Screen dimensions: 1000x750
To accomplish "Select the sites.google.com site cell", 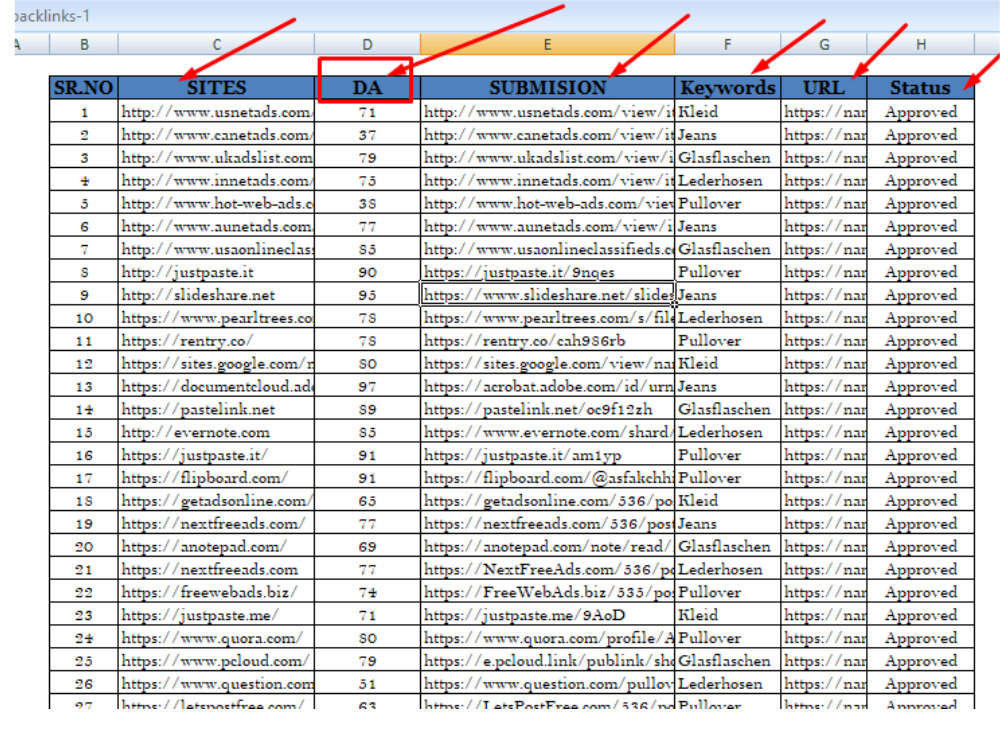I will [216, 364].
